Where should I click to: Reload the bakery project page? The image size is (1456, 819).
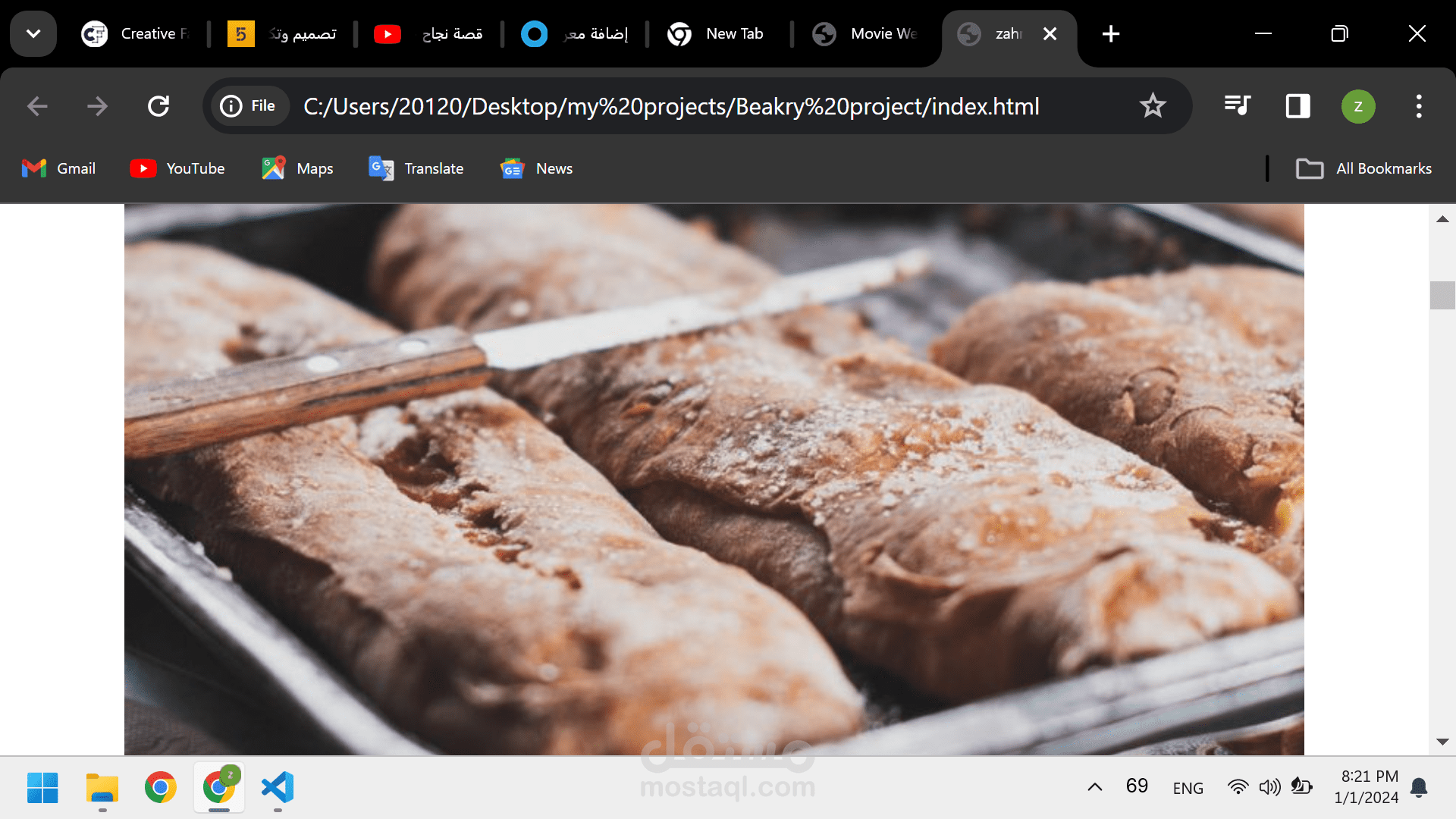[158, 106]
